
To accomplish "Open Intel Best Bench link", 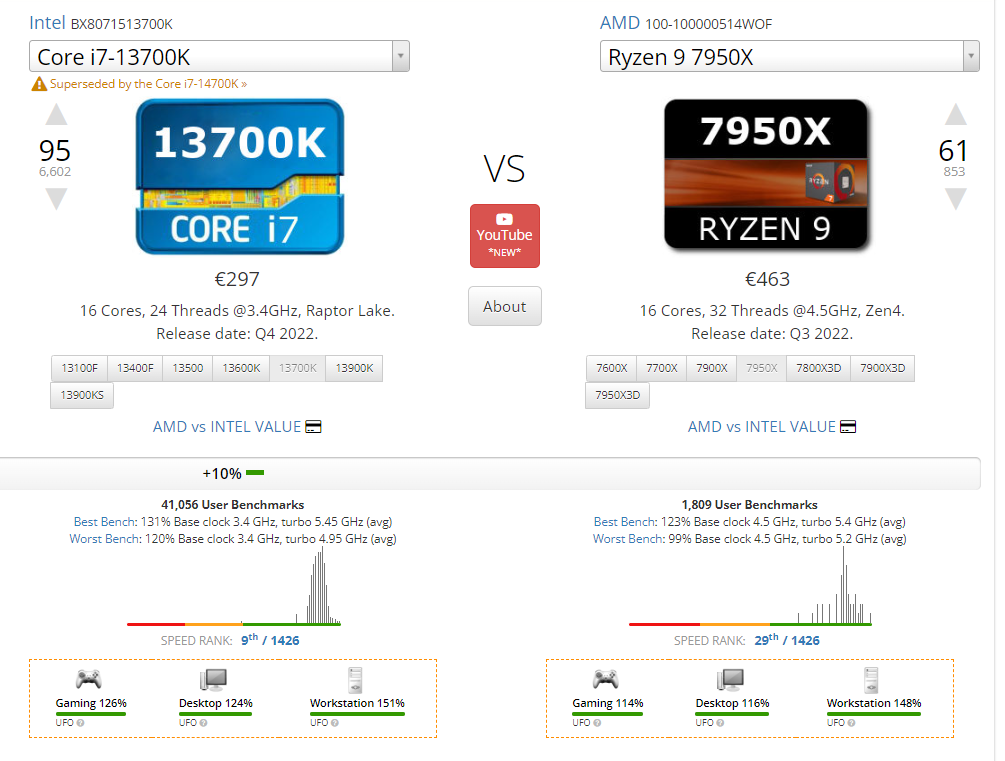I will tap(105, 522).
